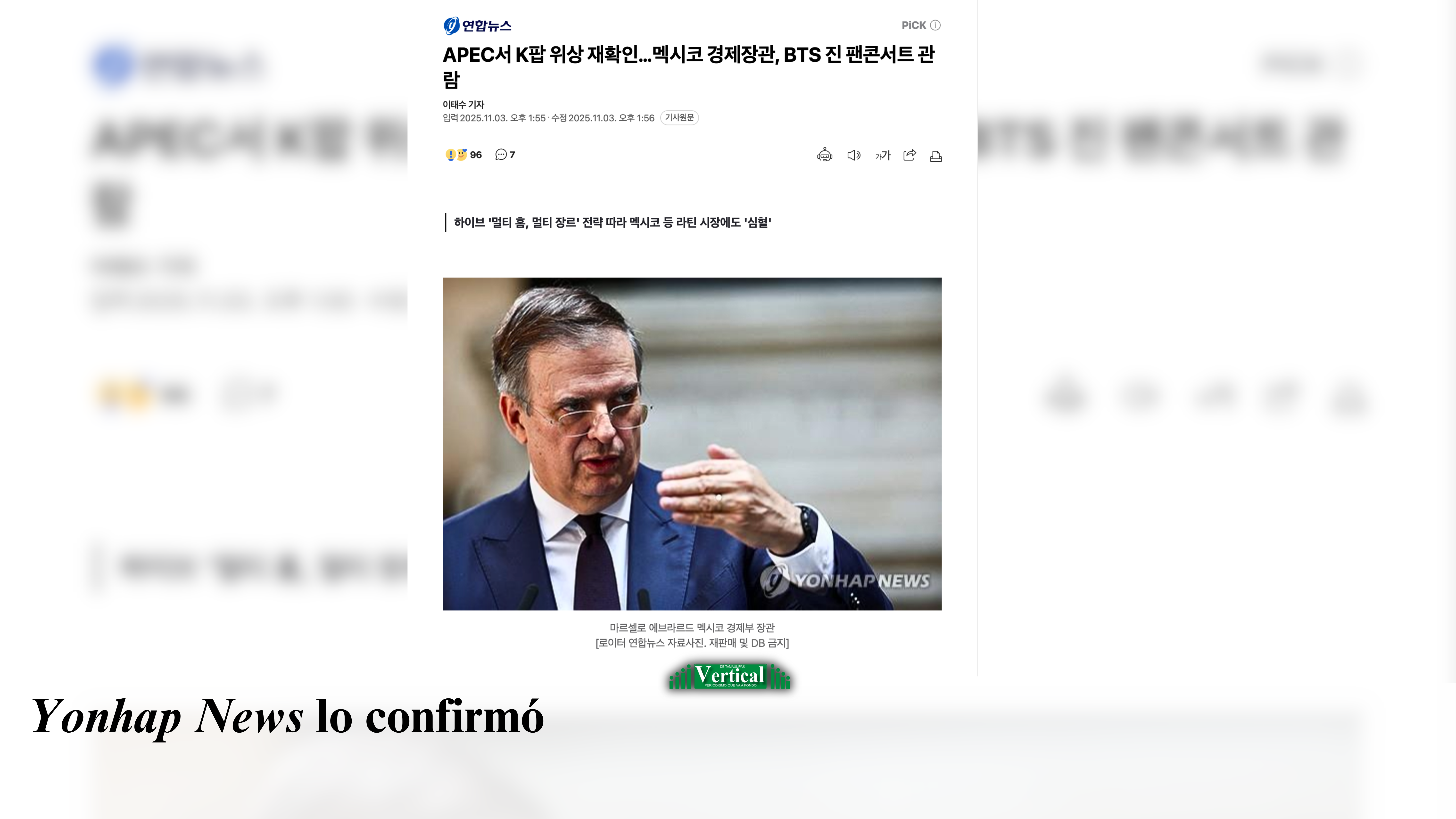Click the 'Yonhap News lo confirmó' caption text

point(288,717)
